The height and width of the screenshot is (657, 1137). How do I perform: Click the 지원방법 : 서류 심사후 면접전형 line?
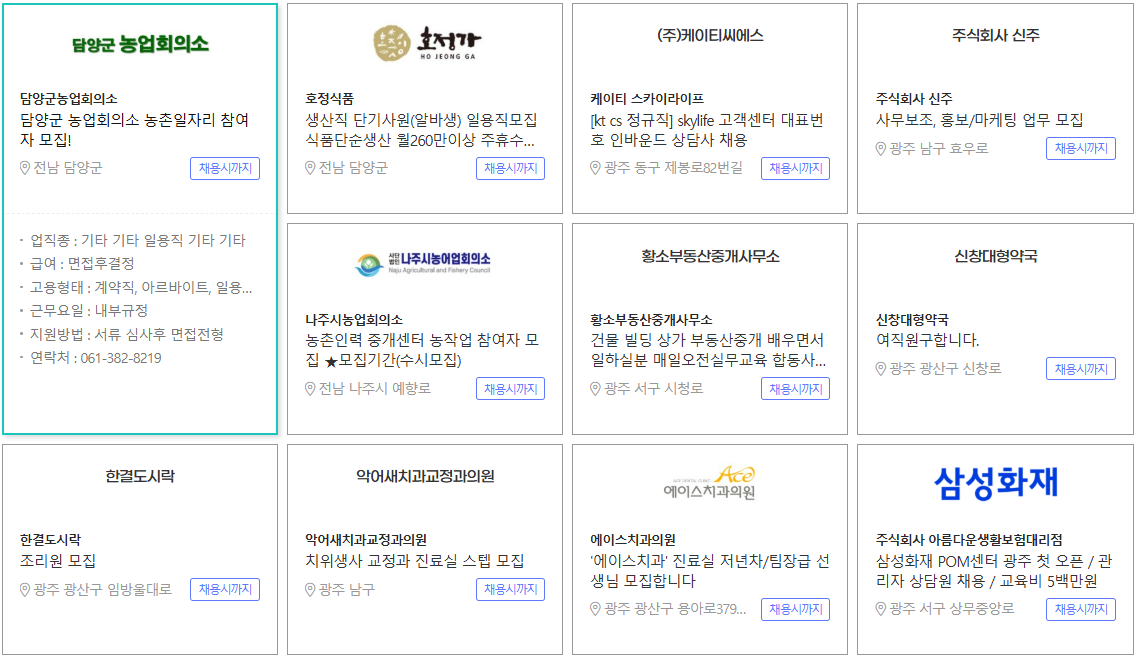point(126,334)
